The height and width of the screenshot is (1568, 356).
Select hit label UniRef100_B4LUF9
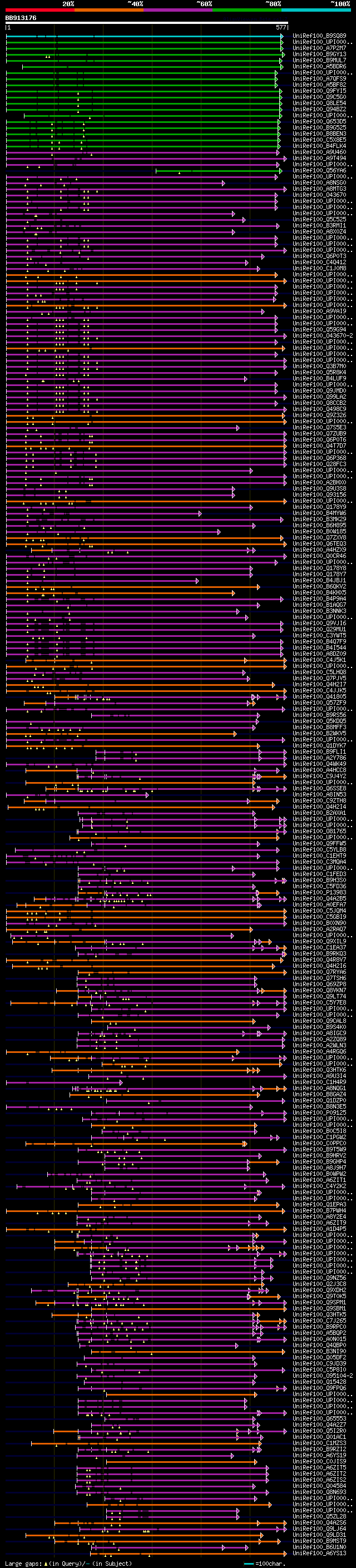point(319,379)
